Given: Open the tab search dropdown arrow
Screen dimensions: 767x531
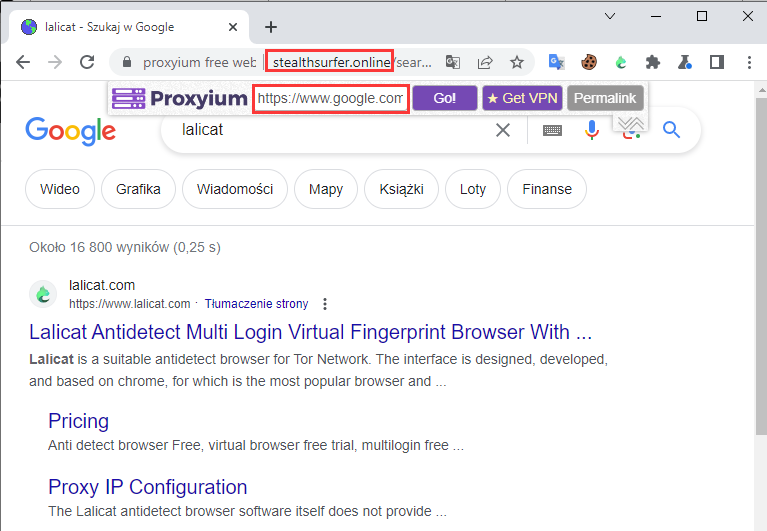Looking at the screenshot, I should (x=609, y=16).
